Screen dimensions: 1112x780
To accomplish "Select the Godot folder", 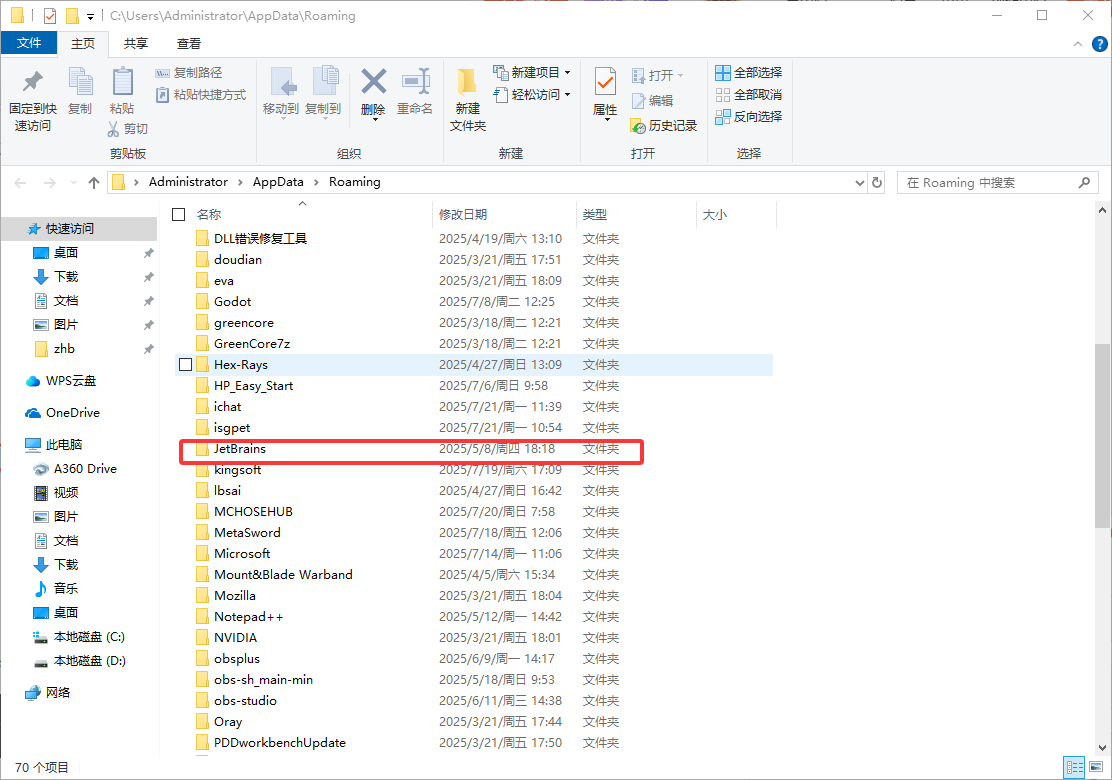I will 474,301.
